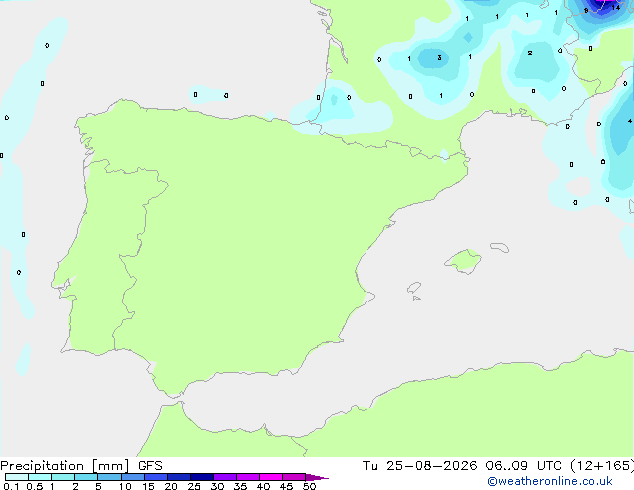Click the purple arrow tip ending the legend
The image size is (634, 490).
point(317,477)
